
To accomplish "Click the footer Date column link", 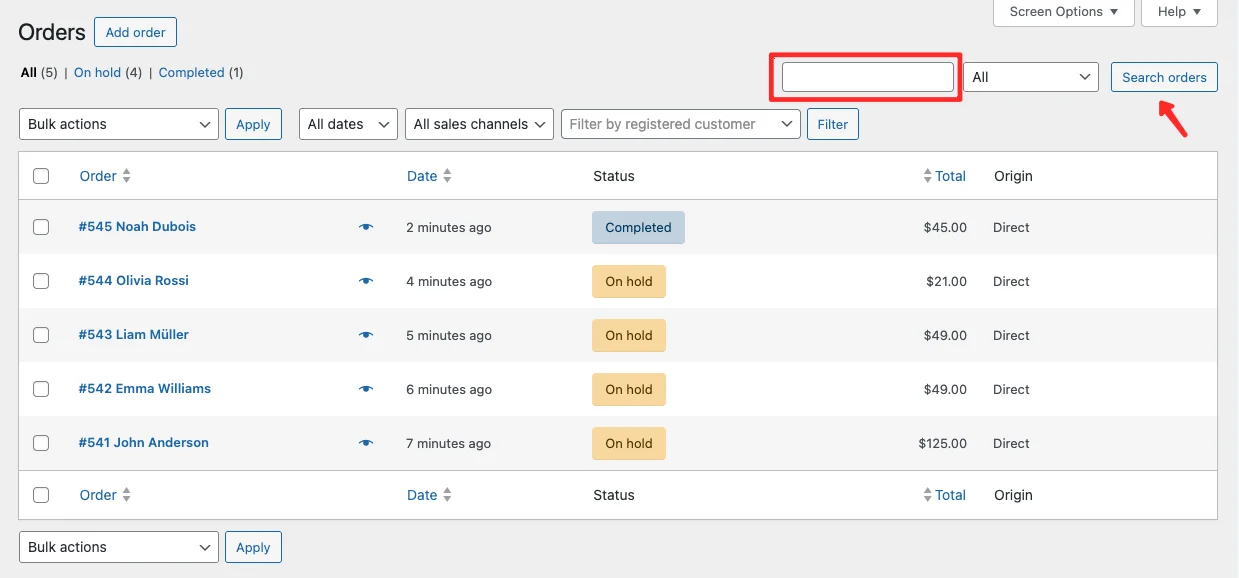I will 422,495.
